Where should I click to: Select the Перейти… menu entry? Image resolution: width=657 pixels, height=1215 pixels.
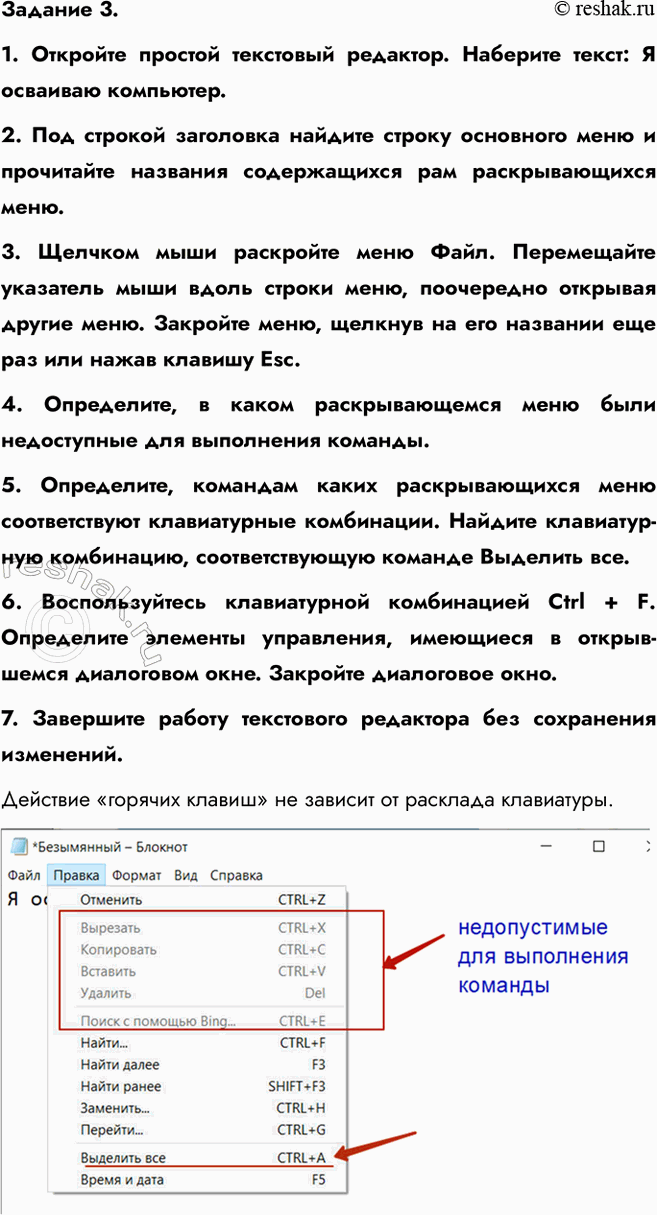tap(111, 1130)
